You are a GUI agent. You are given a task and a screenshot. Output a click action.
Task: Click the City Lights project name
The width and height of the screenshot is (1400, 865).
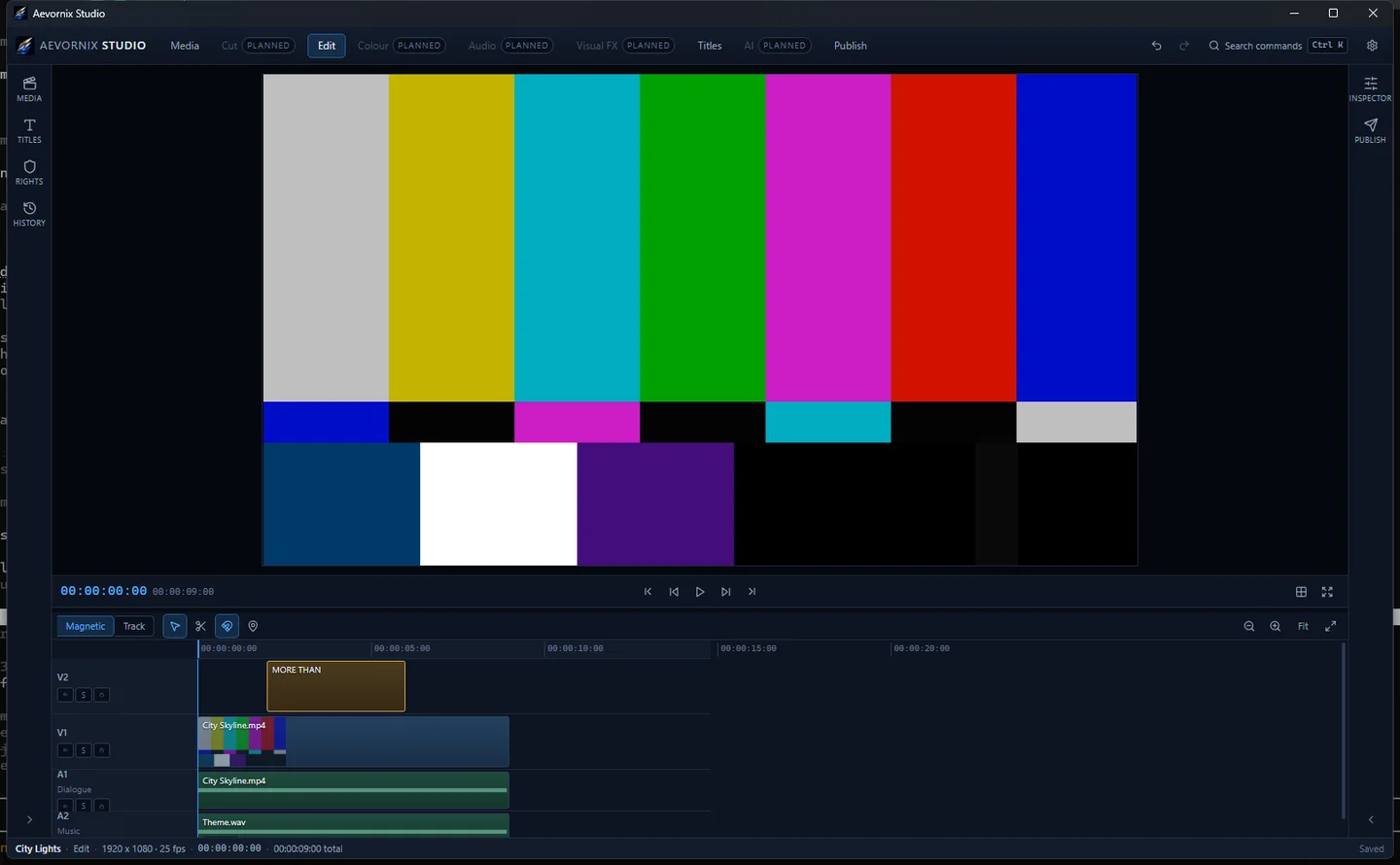pyautogui.click(x=38, y=848)
